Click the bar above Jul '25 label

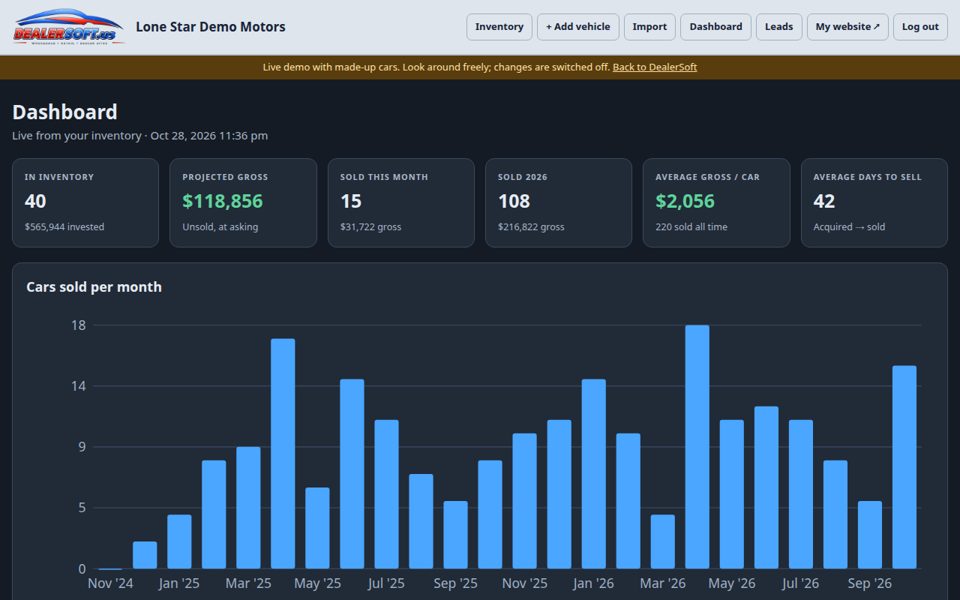pyautogui.click(x=386, y=495)
